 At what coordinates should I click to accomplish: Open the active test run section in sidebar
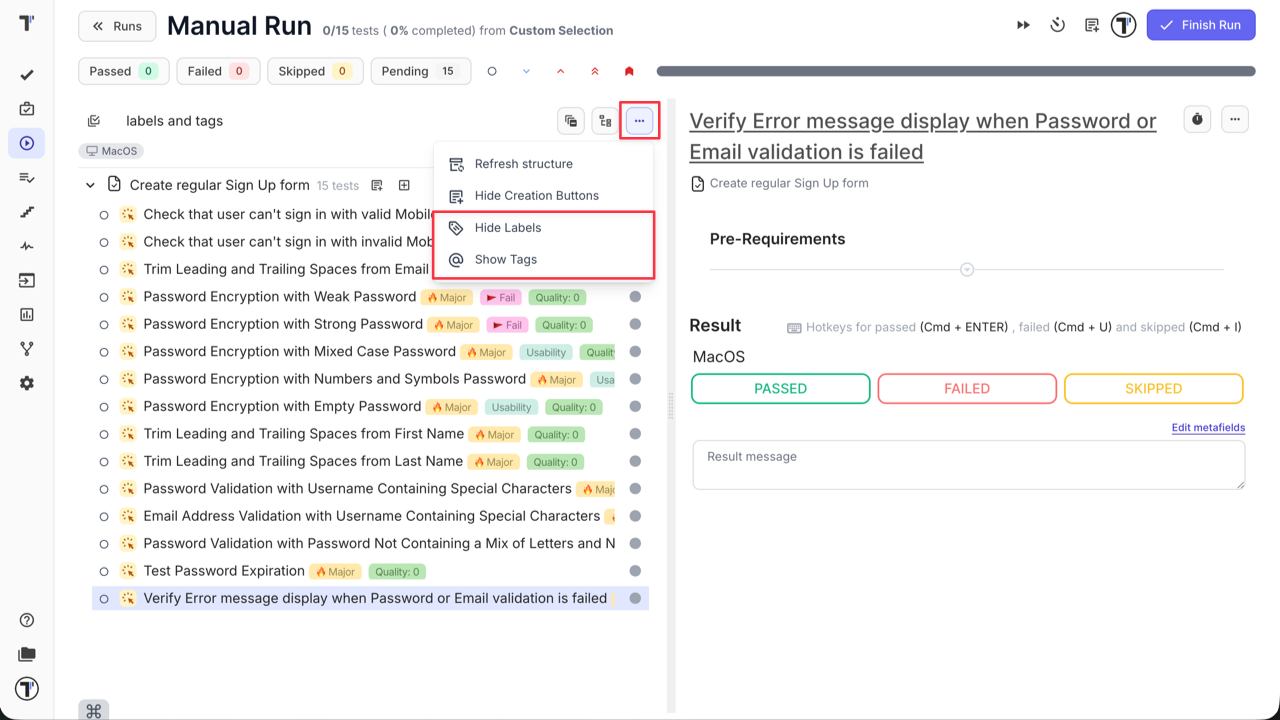[26, 143]
